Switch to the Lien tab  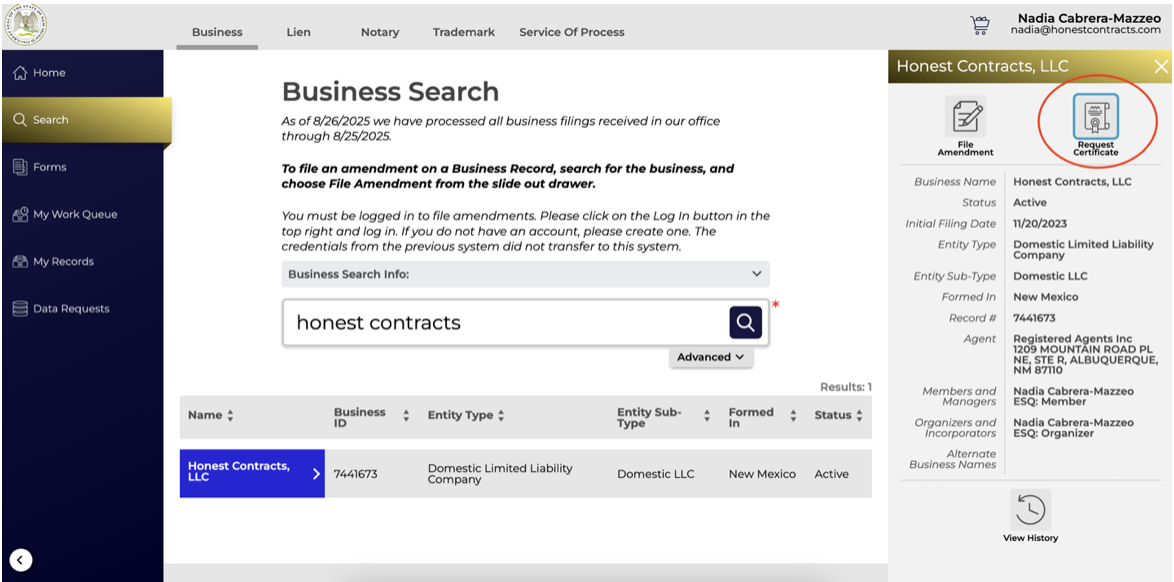pos(298,32)
